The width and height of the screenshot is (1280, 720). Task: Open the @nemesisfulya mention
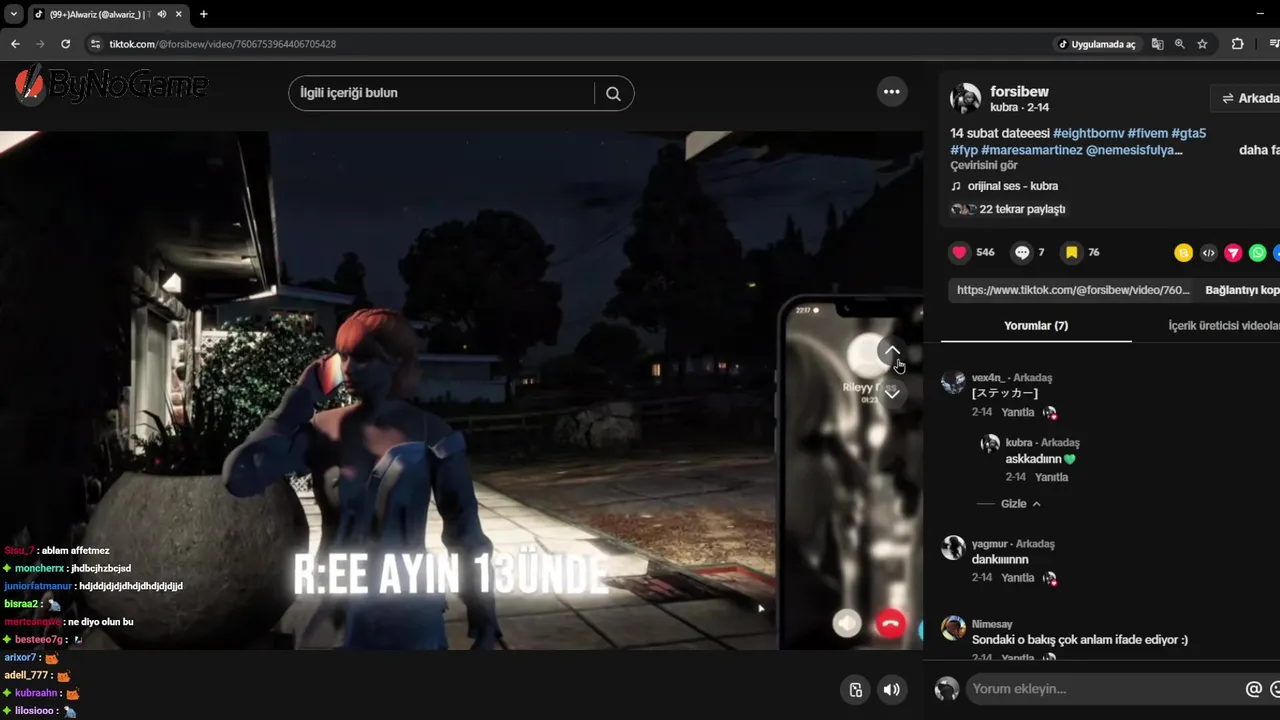(x=1134, y=150)
